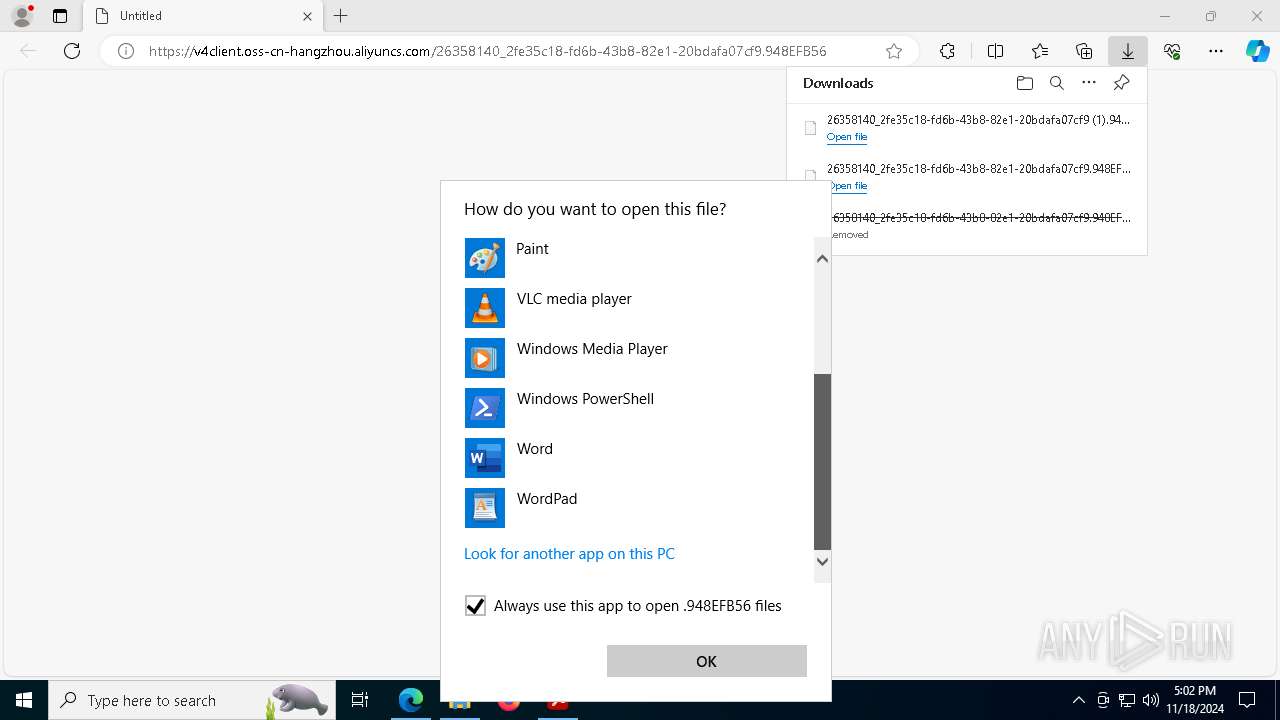This screenshot has height=720, width=1280.
Task: View site information icon in address bar
Action: pos(126,51)
